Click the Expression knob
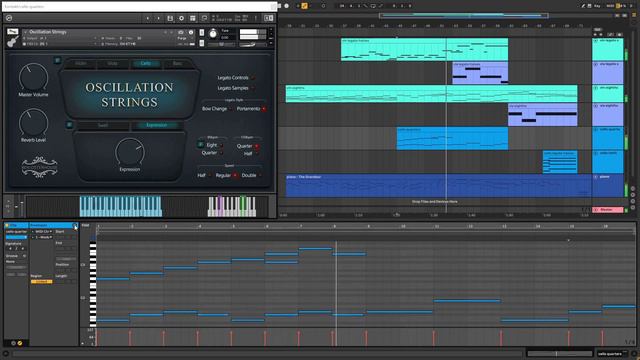Viewport: 640px width, 360px height. click(x=130, y=152)
